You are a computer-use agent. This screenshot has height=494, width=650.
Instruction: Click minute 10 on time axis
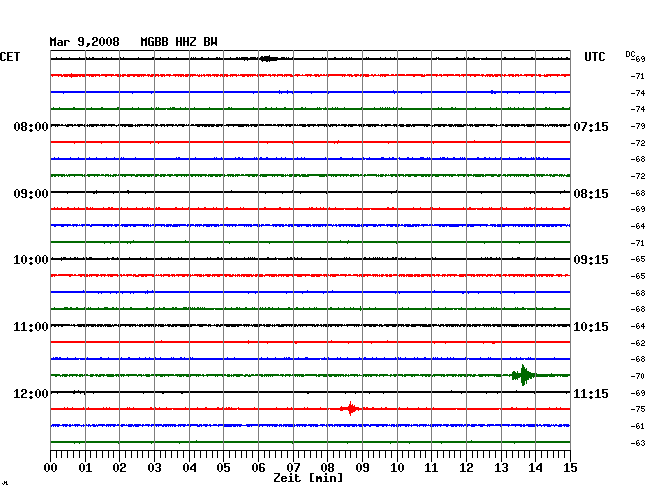click(397, 467)
